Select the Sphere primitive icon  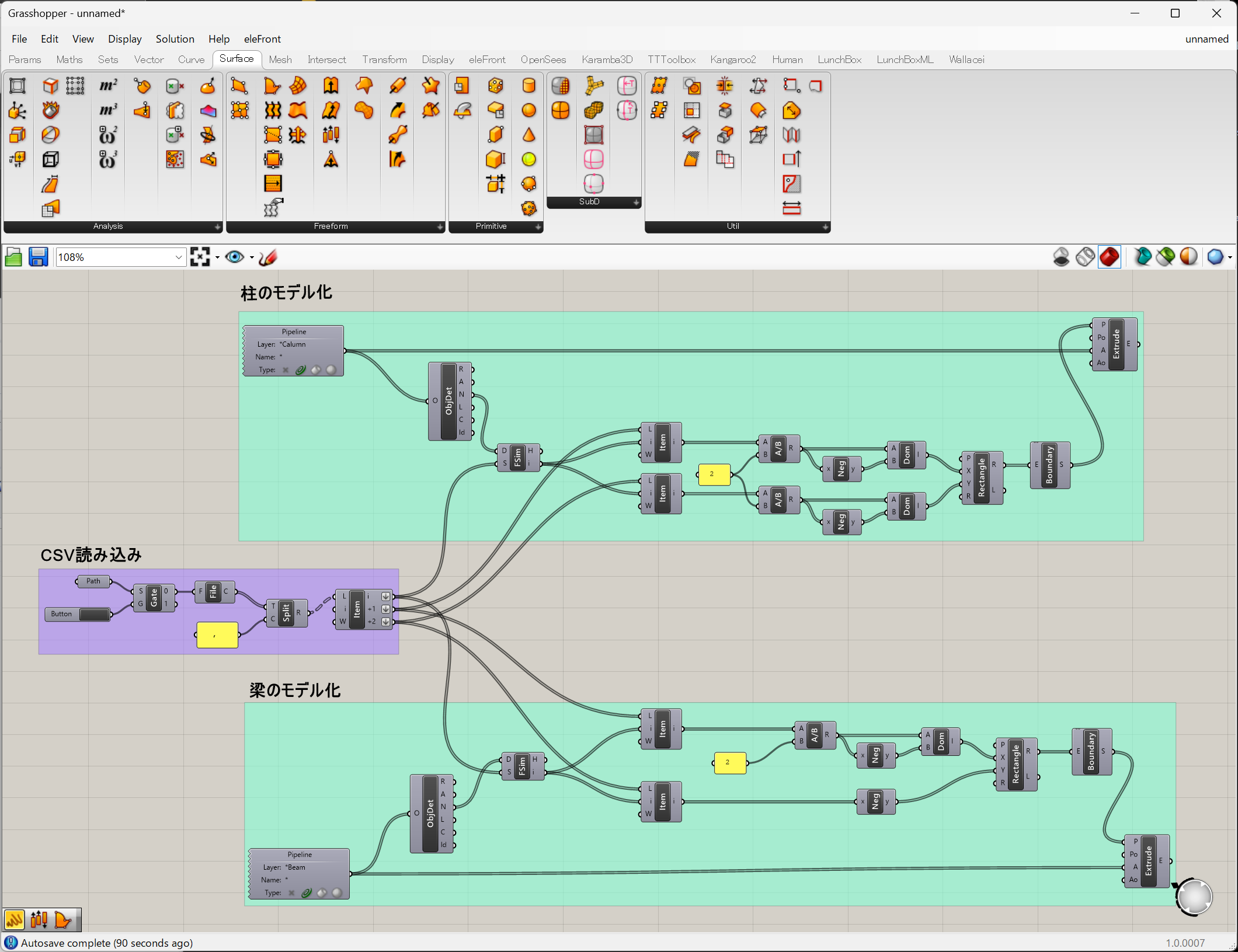pyautogui.click(x=528, y=110)
